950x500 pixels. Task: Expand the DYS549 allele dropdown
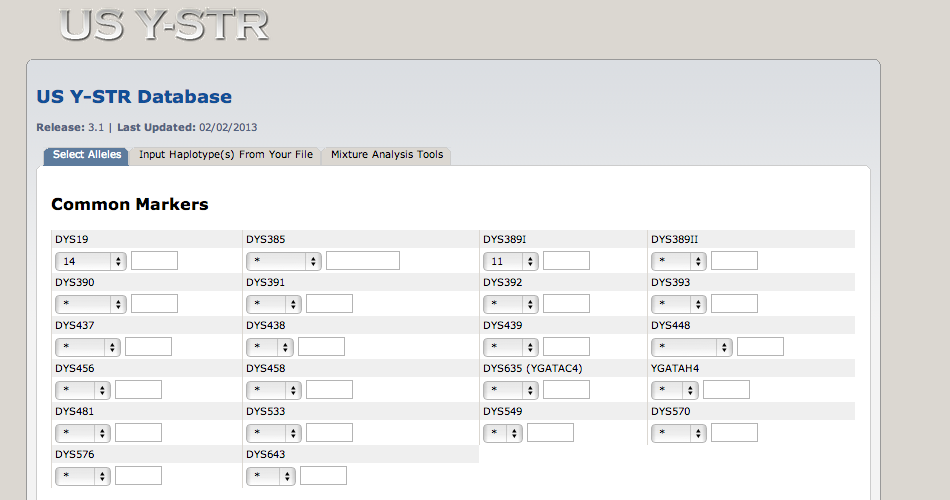point(502,433)
